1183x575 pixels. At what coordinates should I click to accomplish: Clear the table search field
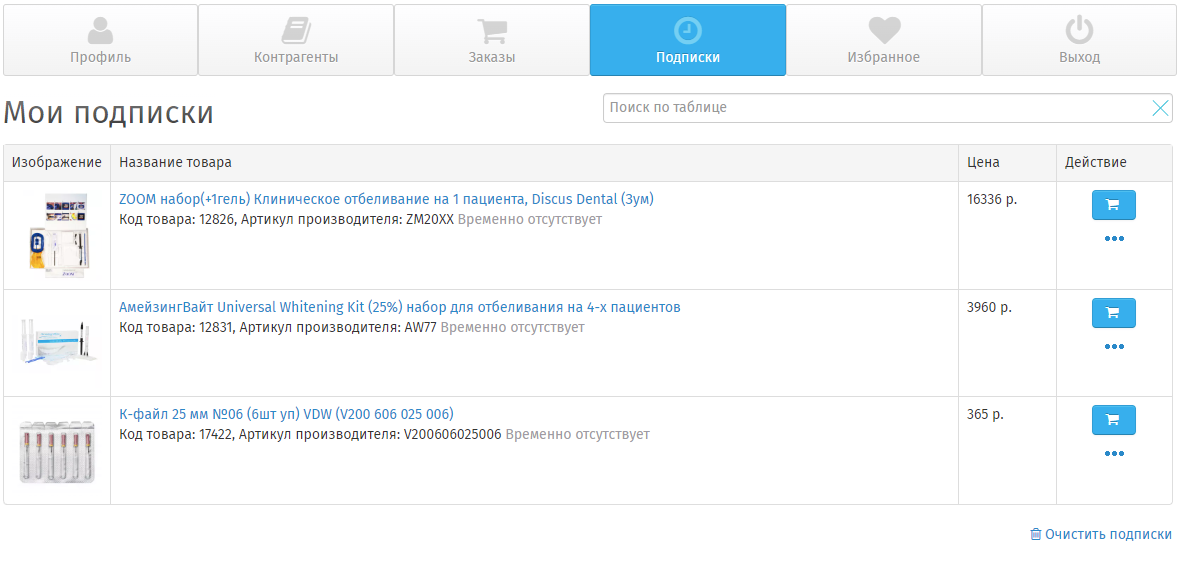[1160, 108]
